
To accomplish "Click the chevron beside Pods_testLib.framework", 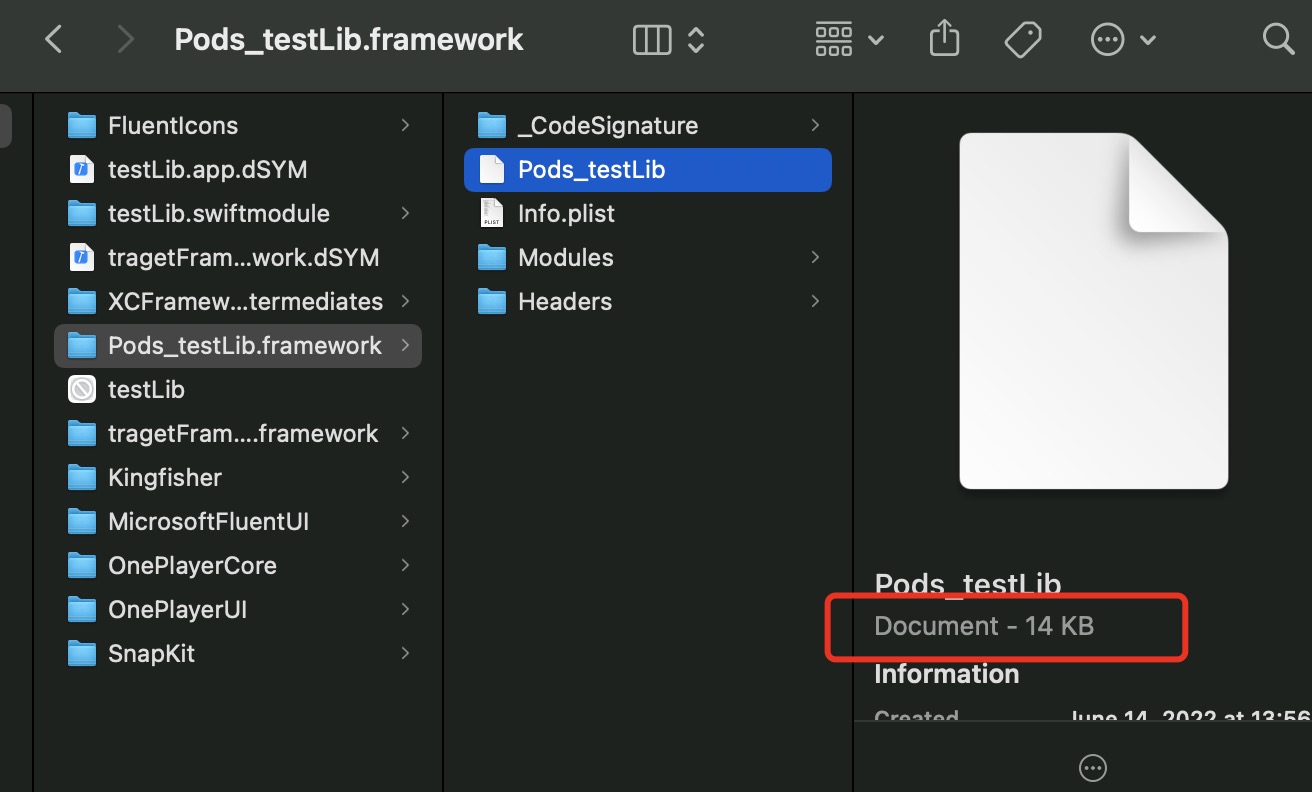I will (x=405, y=345).
